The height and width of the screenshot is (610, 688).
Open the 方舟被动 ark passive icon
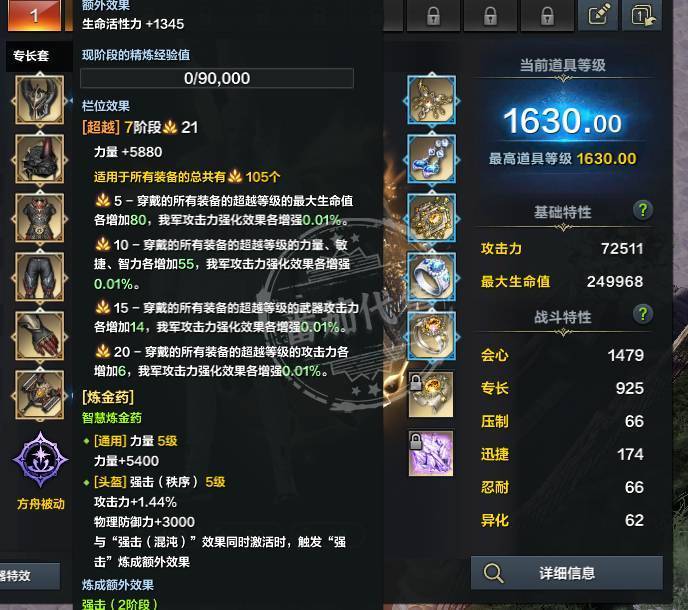pos(40,459)
